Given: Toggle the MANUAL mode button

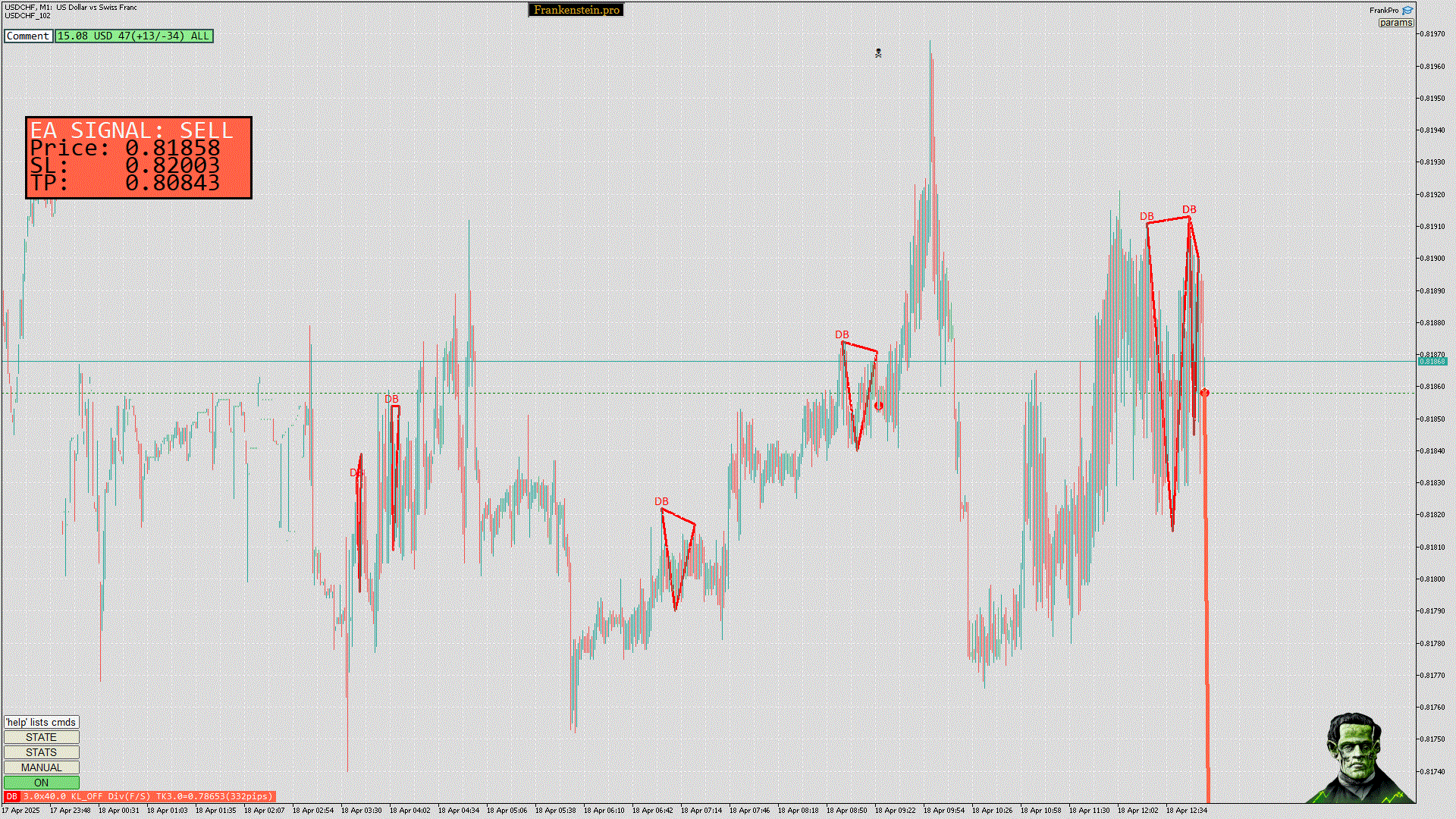Looking at the screenshot, I should 41,767.
